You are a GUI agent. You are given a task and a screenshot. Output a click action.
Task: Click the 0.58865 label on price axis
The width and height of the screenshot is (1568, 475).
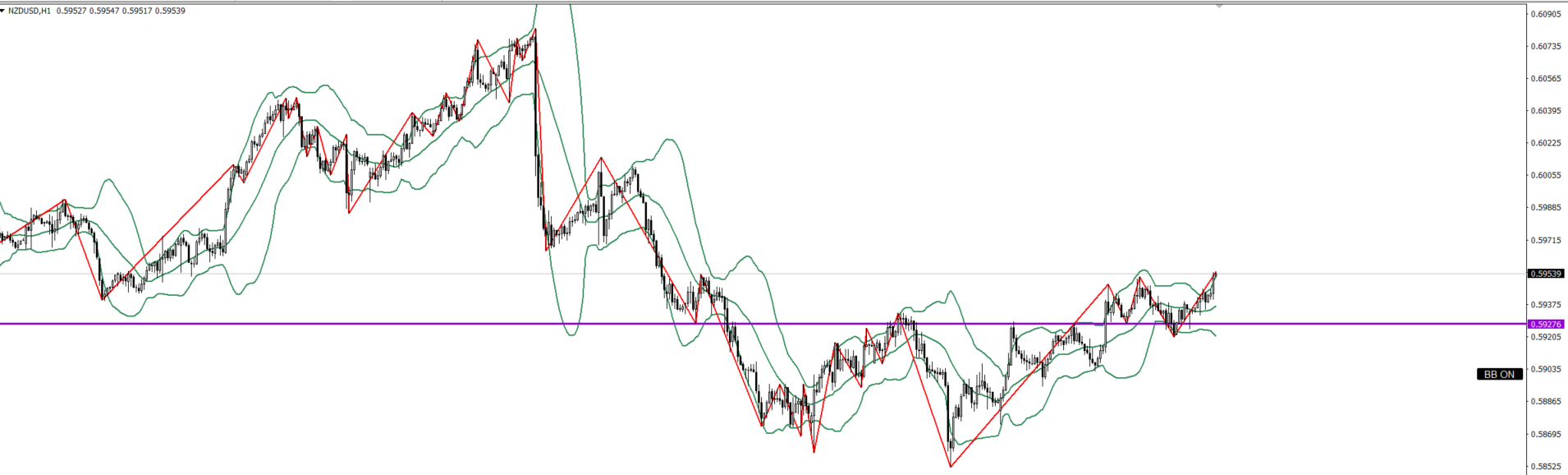[1546, 401]
